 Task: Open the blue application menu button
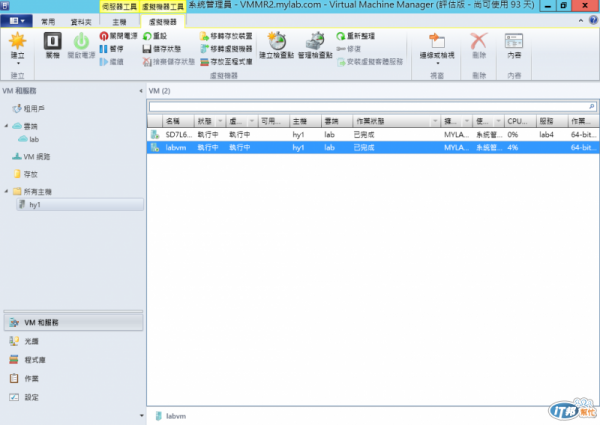[16, 21]
